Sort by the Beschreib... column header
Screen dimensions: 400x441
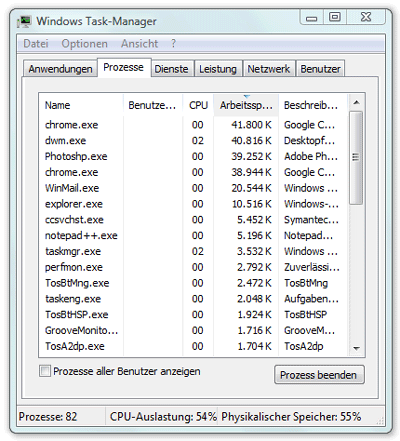[312, 105]
